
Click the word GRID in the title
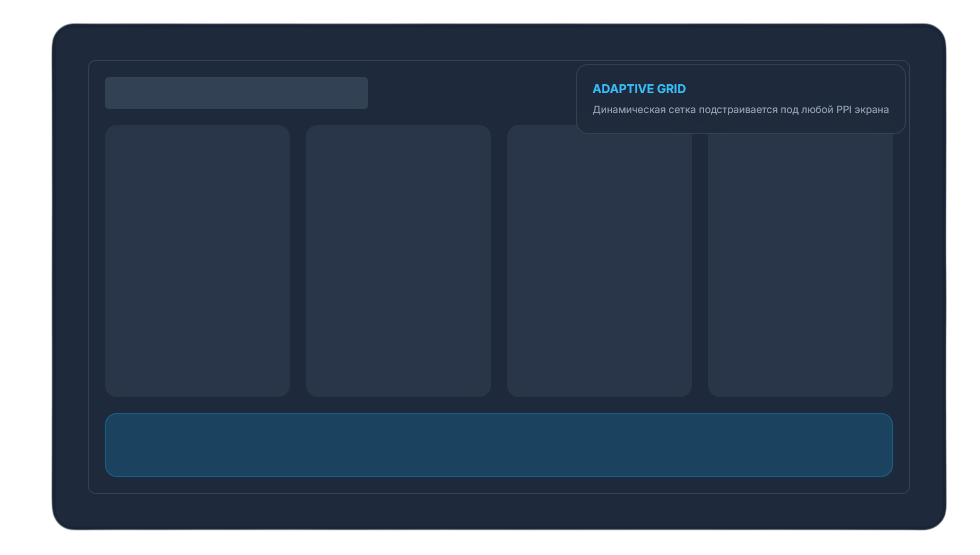point(671,89)
